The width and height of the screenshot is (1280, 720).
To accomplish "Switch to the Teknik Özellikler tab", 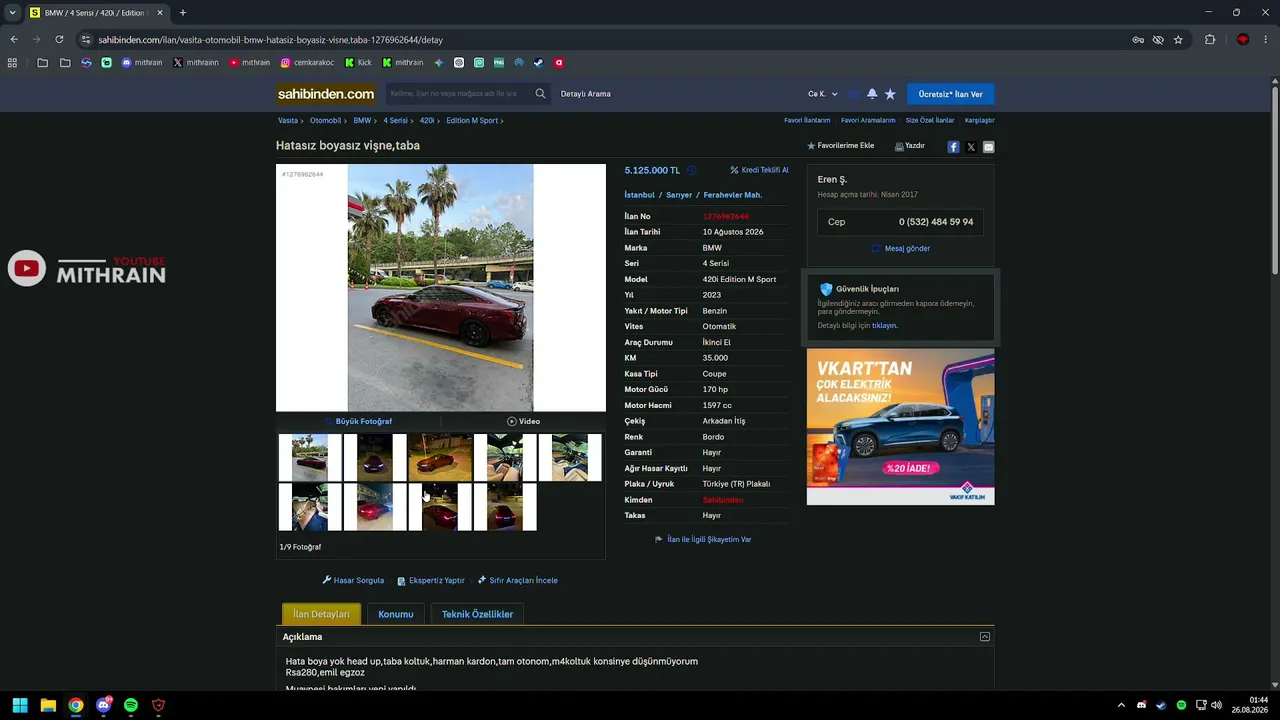I will coord(477,614).
